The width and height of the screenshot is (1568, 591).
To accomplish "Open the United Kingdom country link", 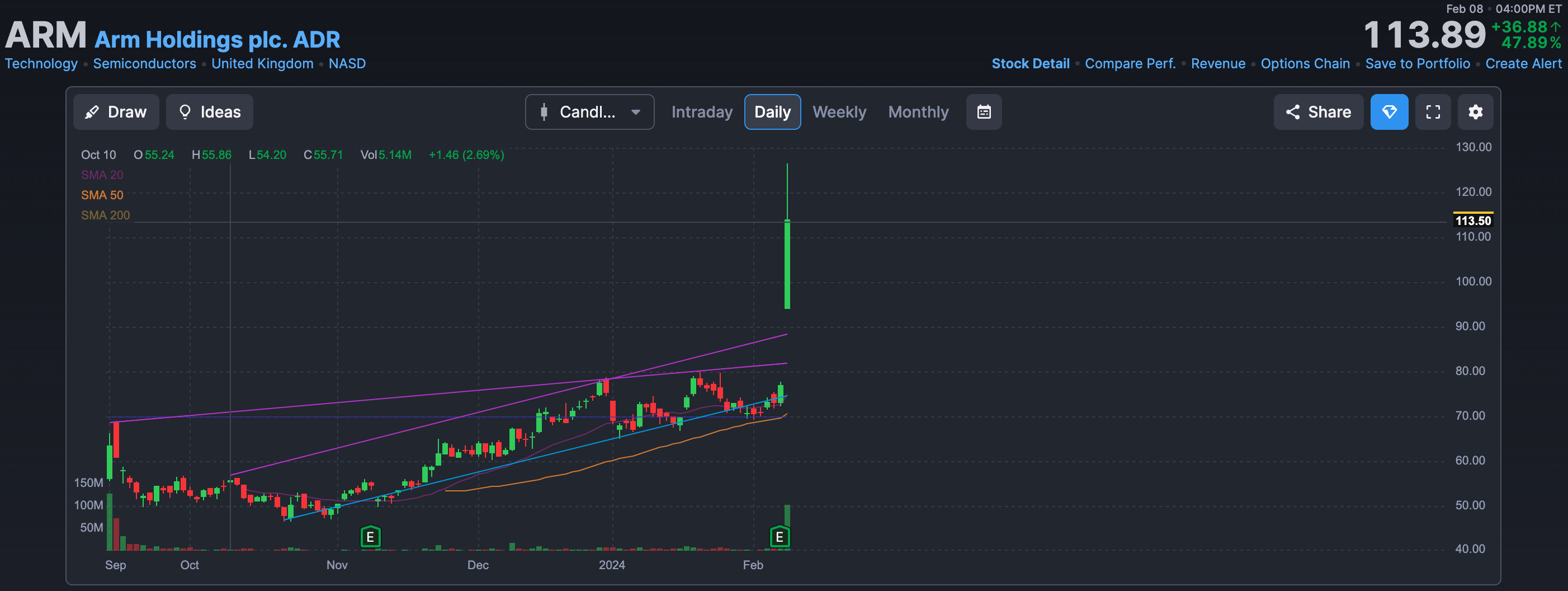I will (262, 63).
